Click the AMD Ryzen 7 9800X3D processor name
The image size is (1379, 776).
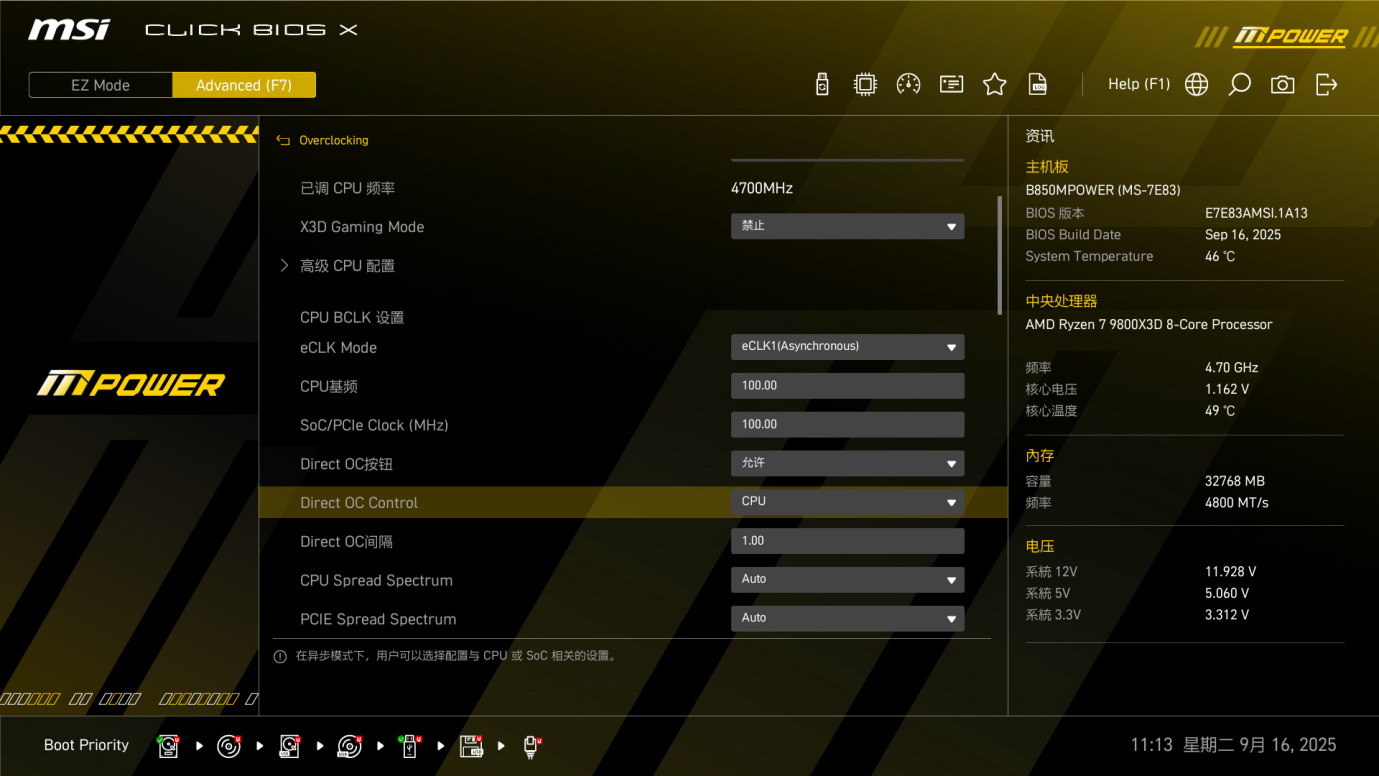coord(1149,325)
